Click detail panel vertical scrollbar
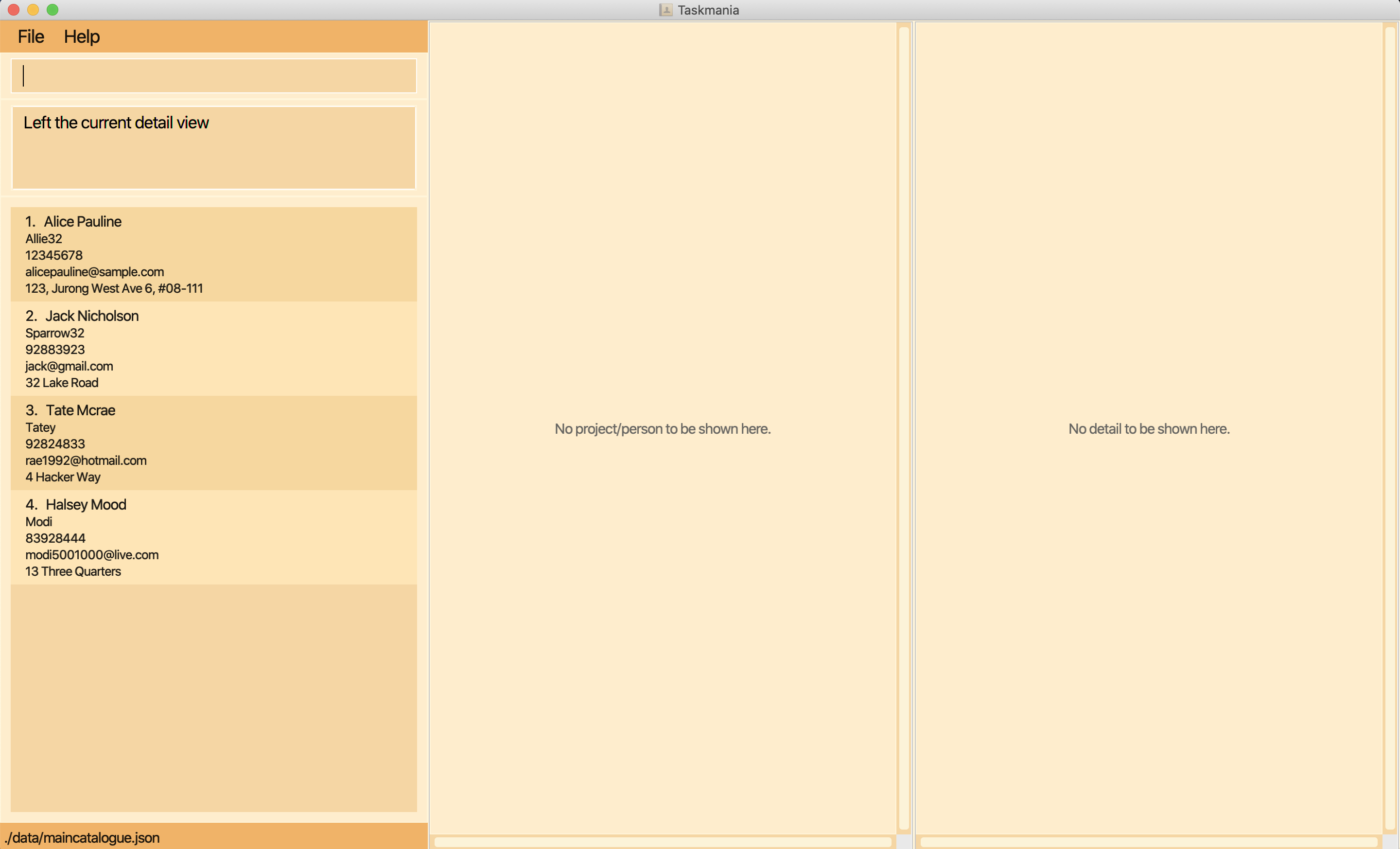The image size is (1400, 849). [1390, 428]
